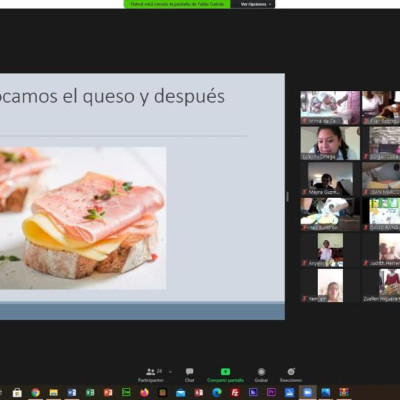Open the Reacciones menu
Viewport: 400px width, 400px height.
(x=291, y=375)
